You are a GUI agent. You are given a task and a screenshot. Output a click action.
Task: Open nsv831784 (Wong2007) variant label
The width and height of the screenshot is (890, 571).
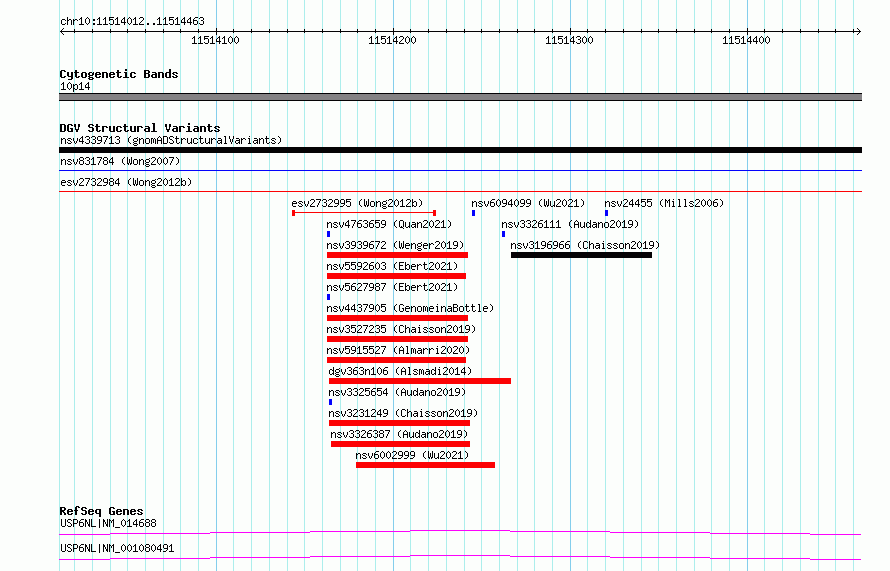click(120, 161)
